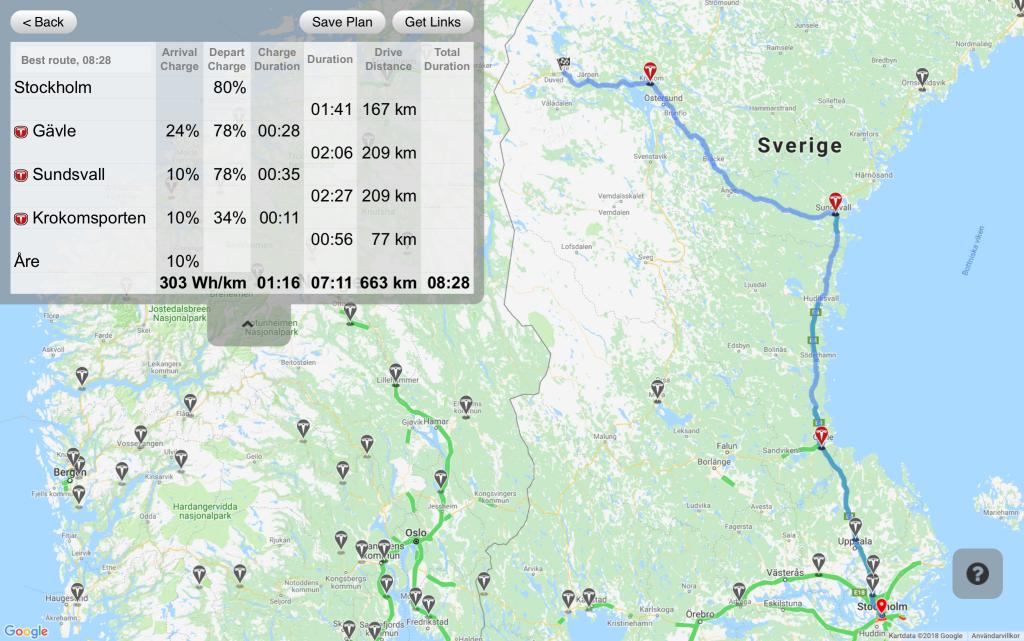This screenshot has width=1024, height=641.
Task: Open the help question mark button
Action: [x=978, y=574]
